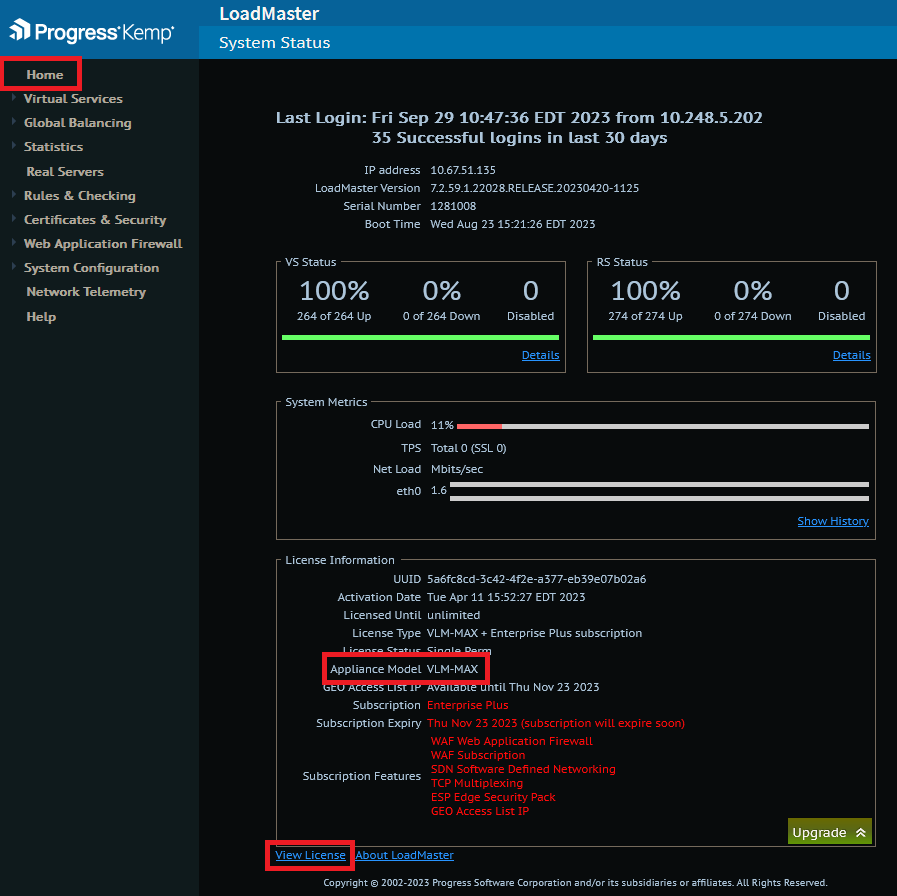The width and height of the screenshot is (897, 896).
Task: Click '274 of 274 Up' text
Action: [645, 316]
